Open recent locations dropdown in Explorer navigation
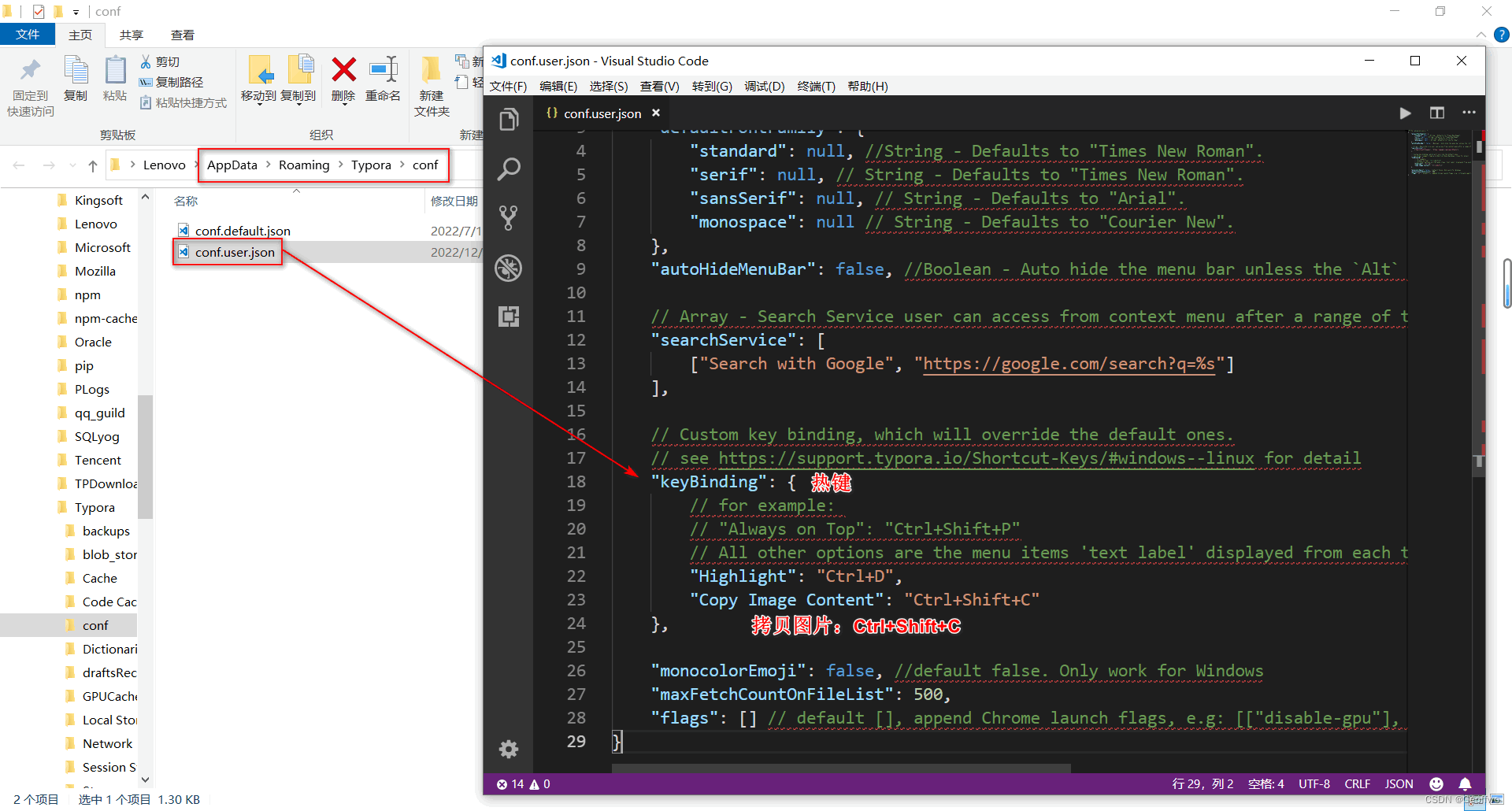 tap(72, 165)
